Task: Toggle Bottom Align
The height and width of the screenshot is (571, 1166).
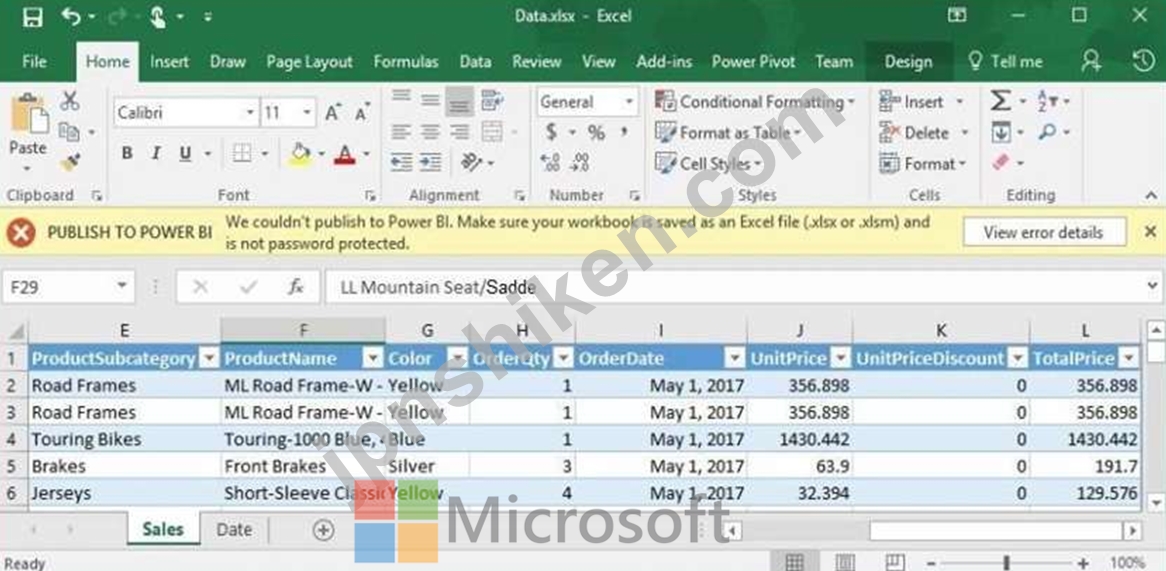Action: tap(460, 102)
